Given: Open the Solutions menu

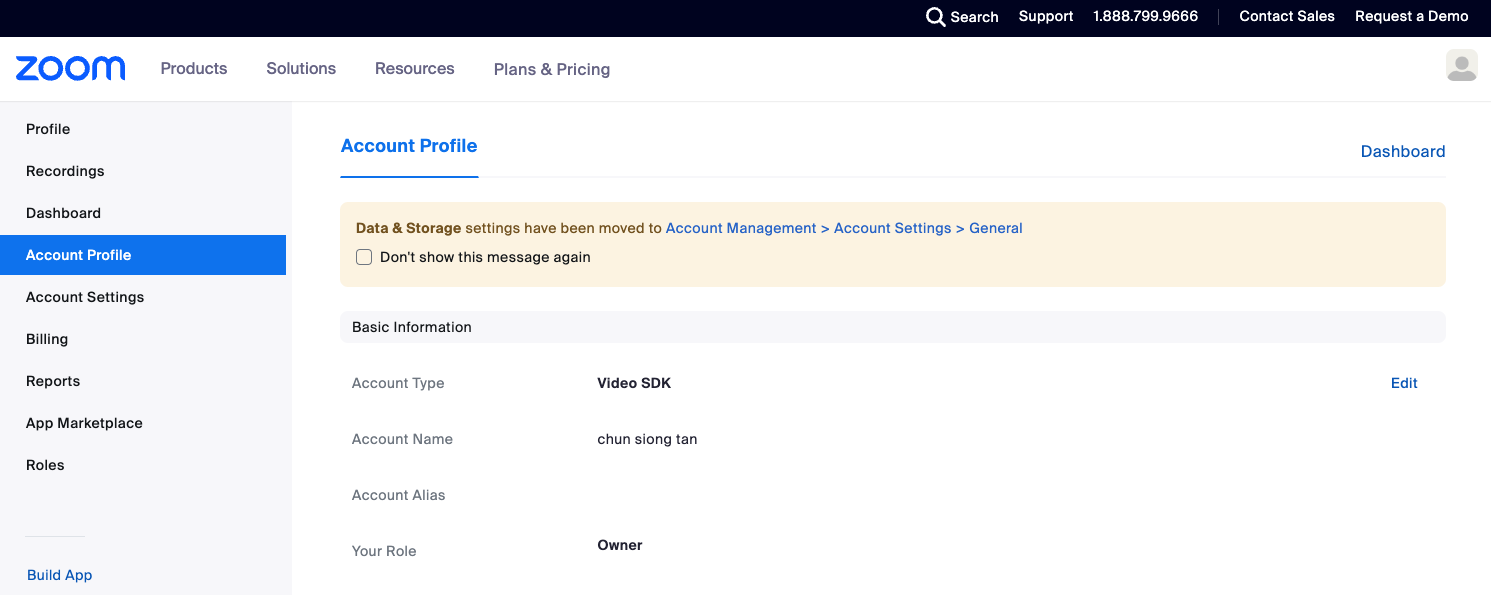Looking at the screenshot, I should 301,68.
